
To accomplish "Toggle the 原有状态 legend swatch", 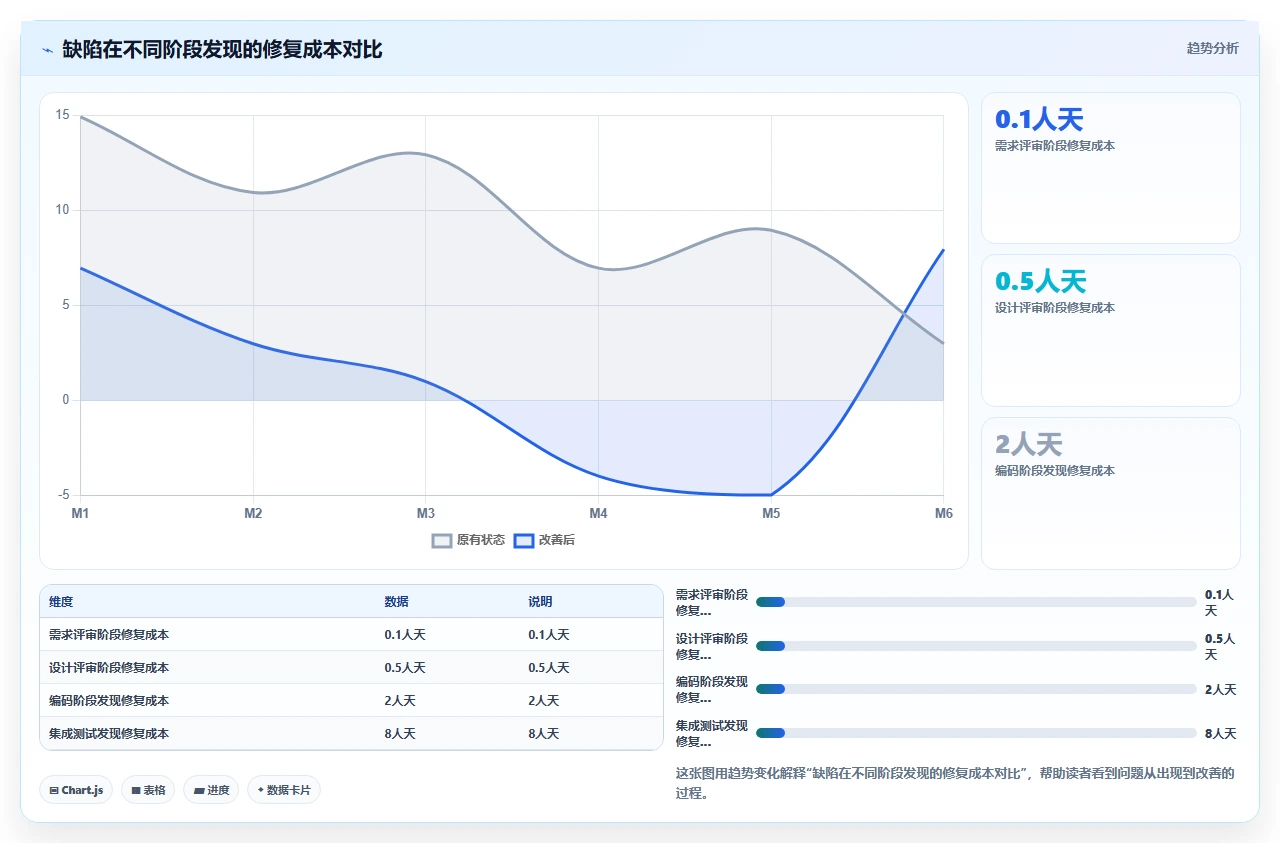I will click(x=442, y=540).
